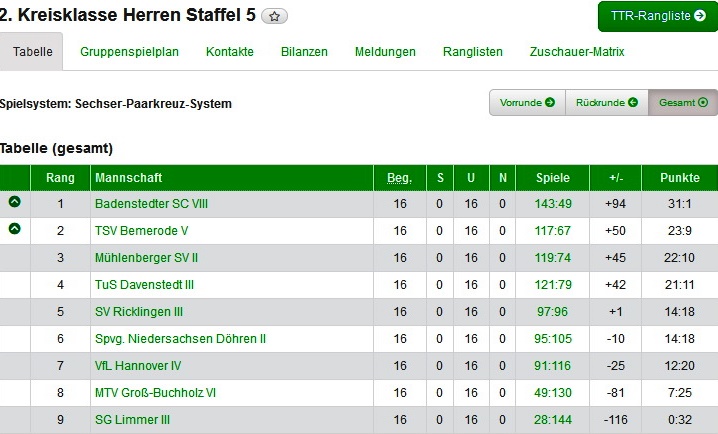The image size is (718, 434).
Task: Open team TSV Bemerode V
Action: coord(141,231)
